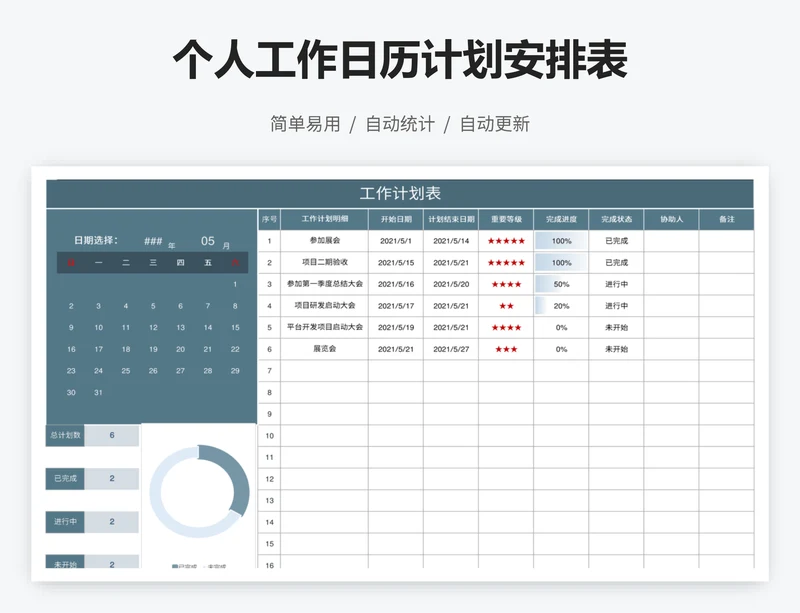The width and height of the screenshot is (800, 613).
Task: Select the 参加展会 plan cell
Action: (x=324, y=241)
